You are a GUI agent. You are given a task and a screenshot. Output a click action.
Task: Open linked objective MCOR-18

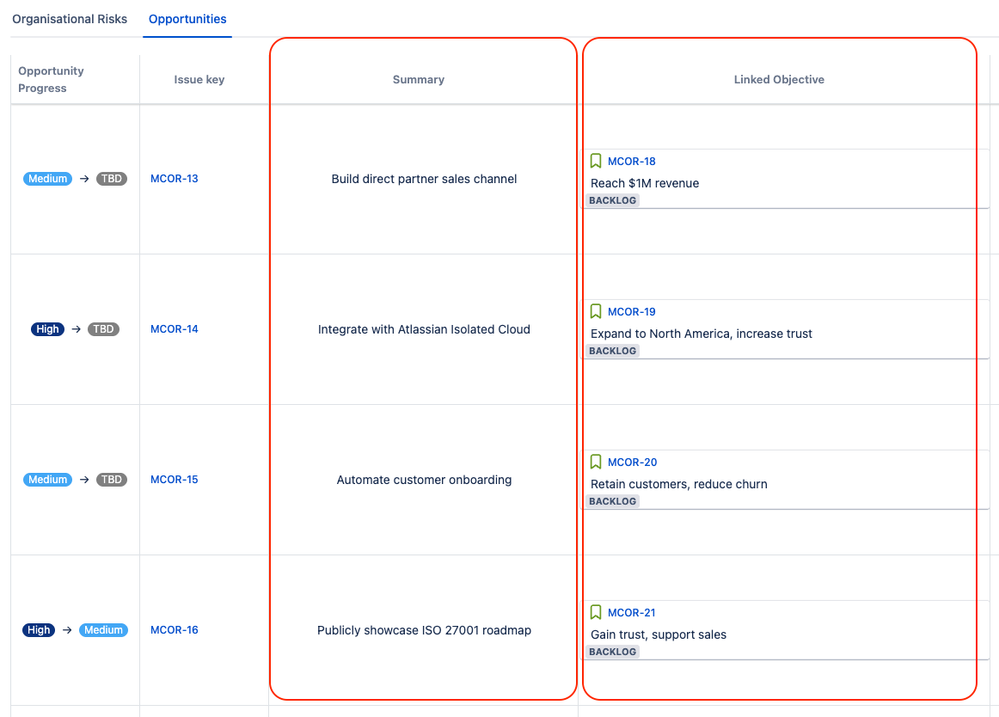(631, 161)
